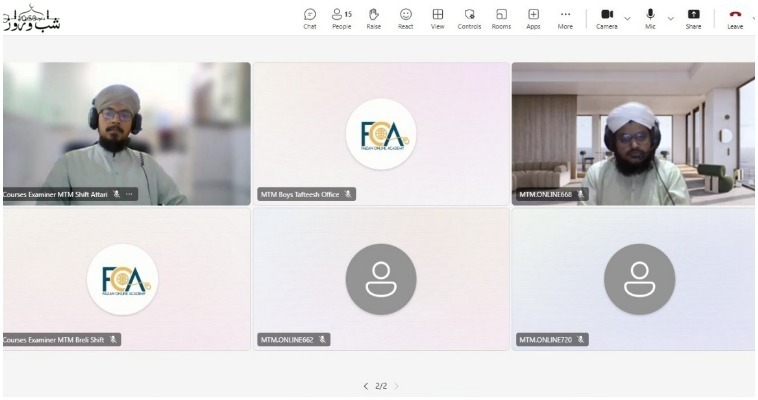The width and height of the screenshot is (758, 400).
Task: Open the breakout Rooms panel
Action: [x=501, y=18]
